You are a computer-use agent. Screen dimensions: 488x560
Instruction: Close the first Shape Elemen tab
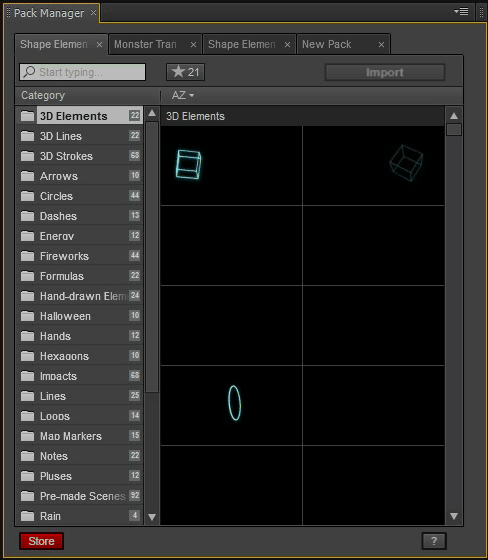point(99,45)
